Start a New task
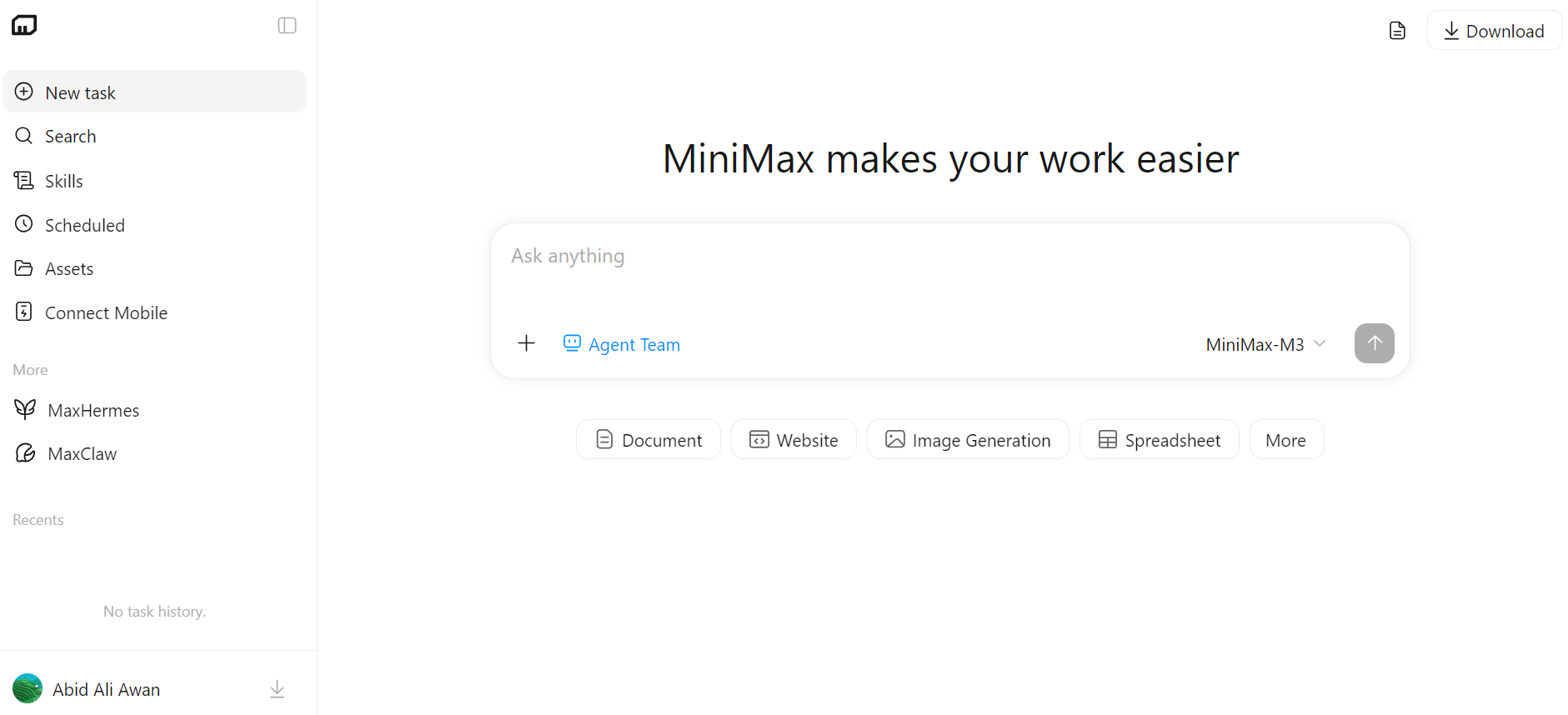The image size is (1568, 715). click(x=155, y=92)
